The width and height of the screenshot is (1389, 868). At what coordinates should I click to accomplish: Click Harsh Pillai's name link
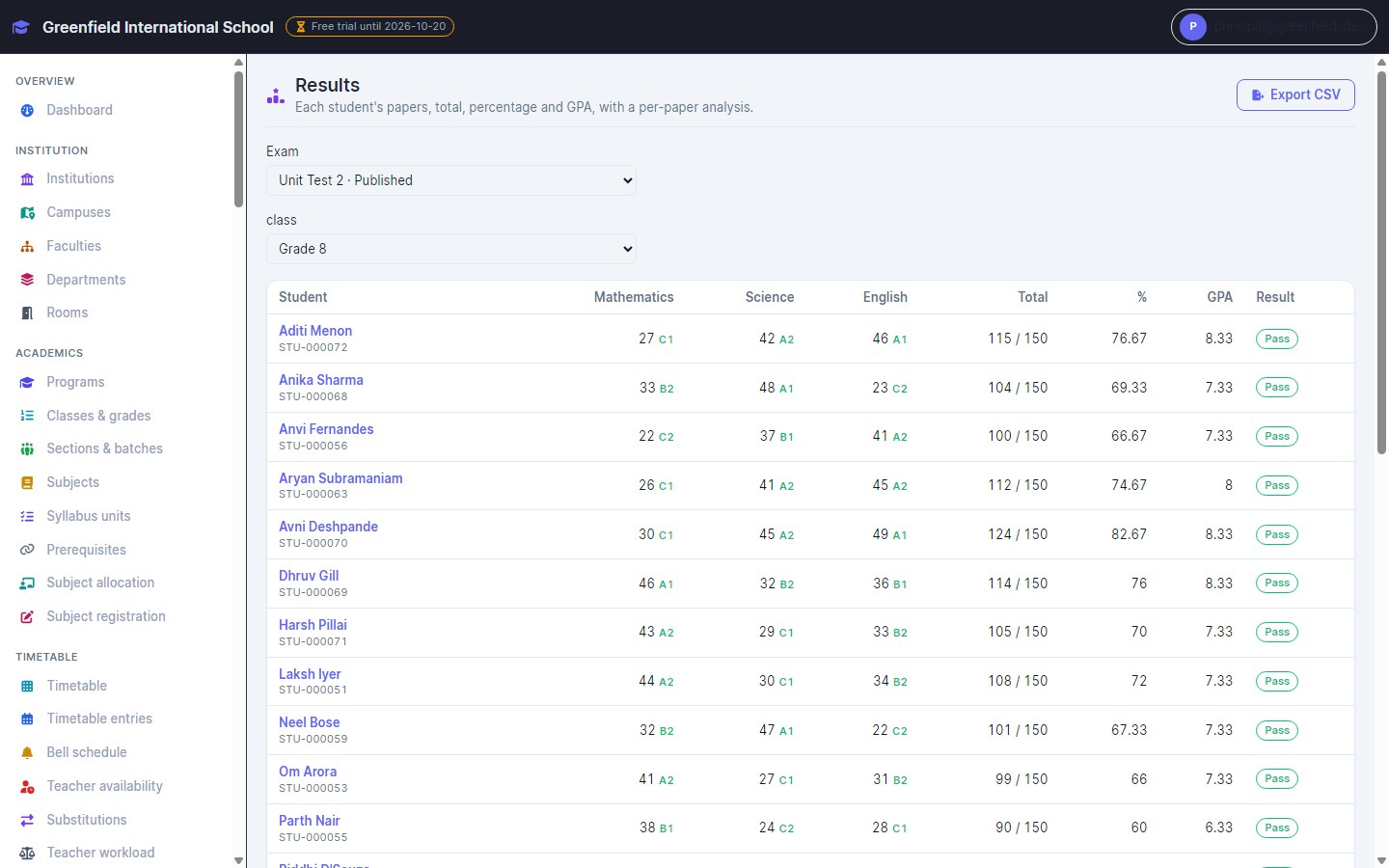coord(313,625)
